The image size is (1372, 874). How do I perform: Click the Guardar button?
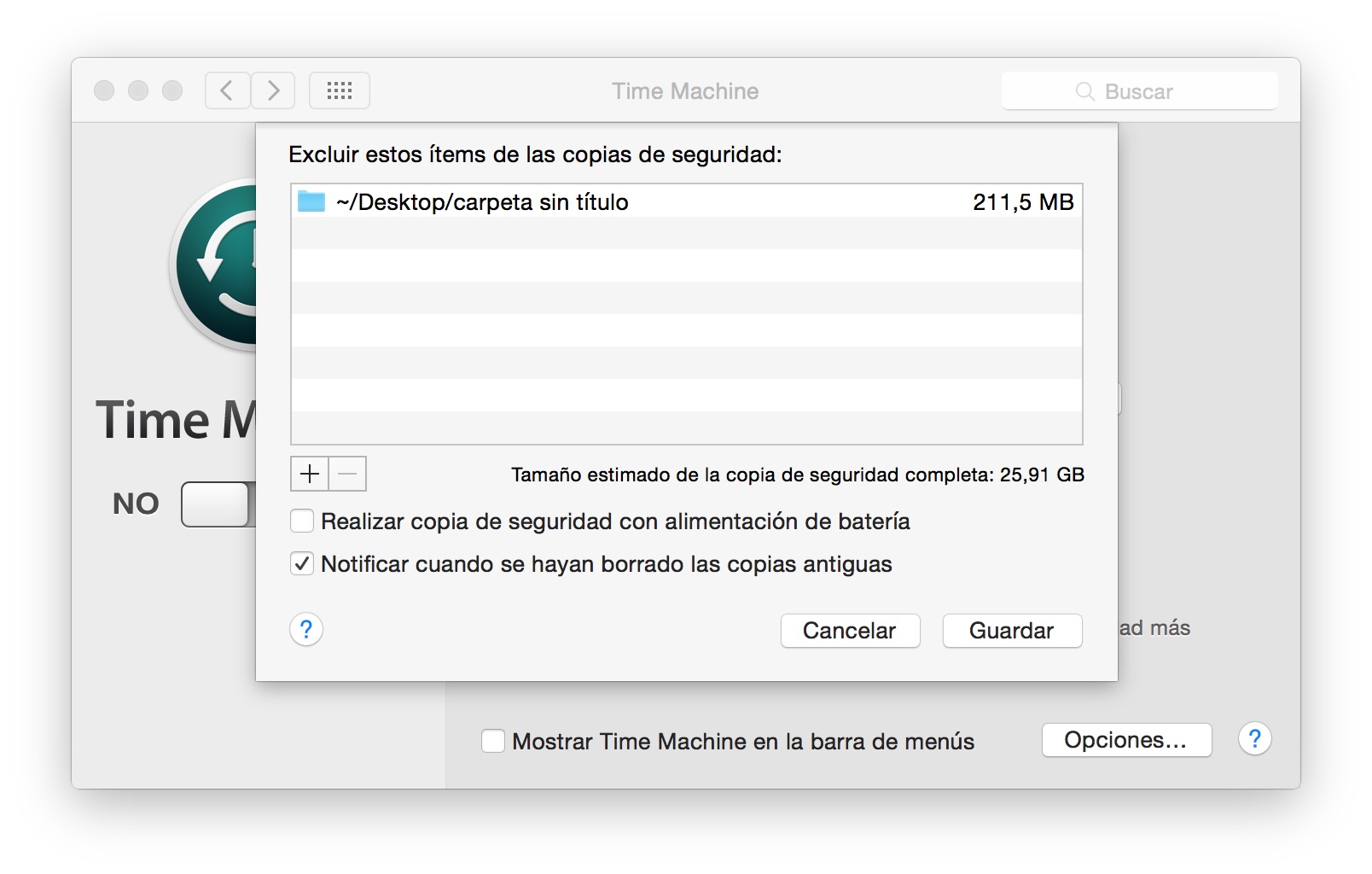click(x=1012, y=631)
